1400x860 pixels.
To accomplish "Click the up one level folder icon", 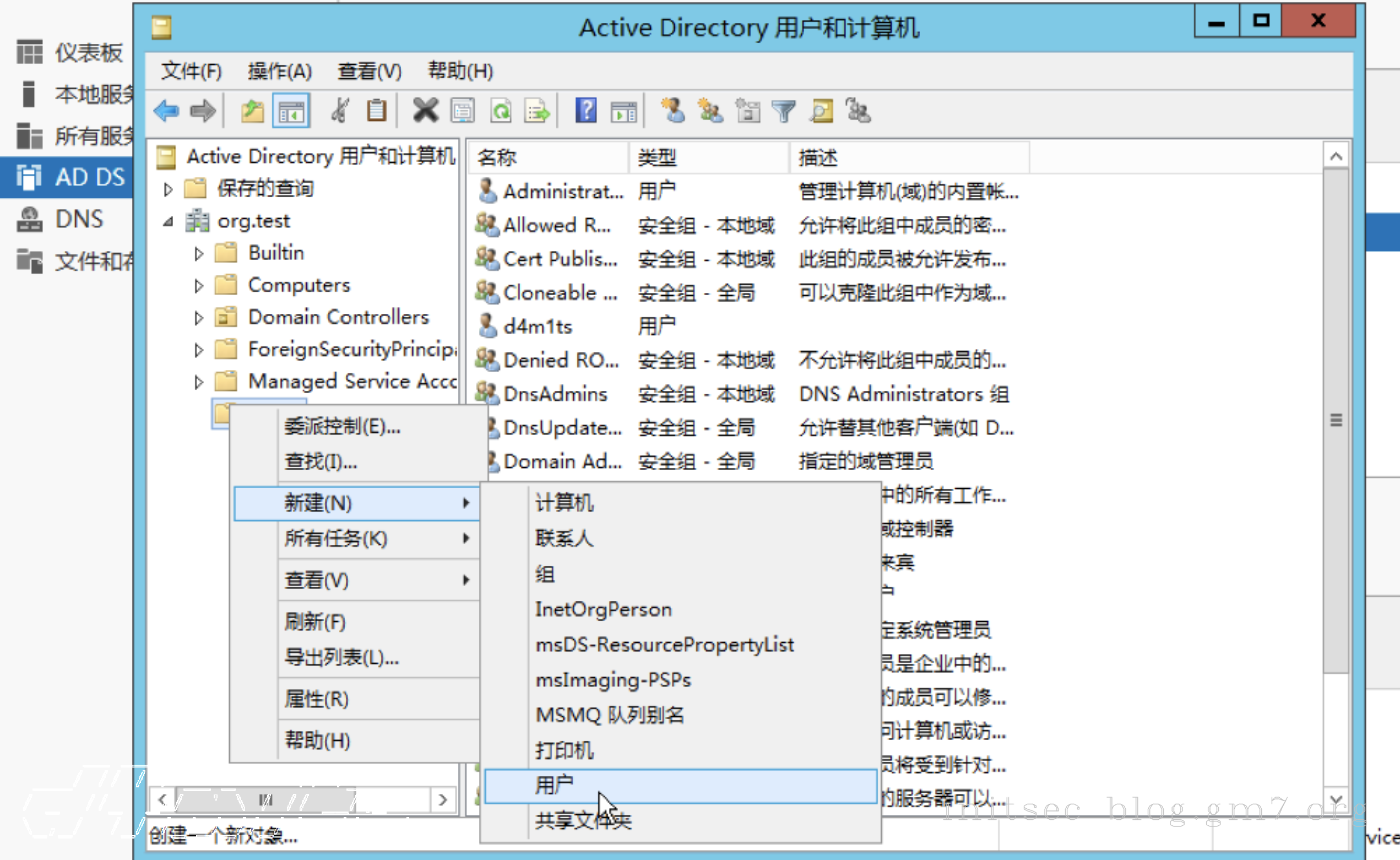I will click(x=252, y=110).
